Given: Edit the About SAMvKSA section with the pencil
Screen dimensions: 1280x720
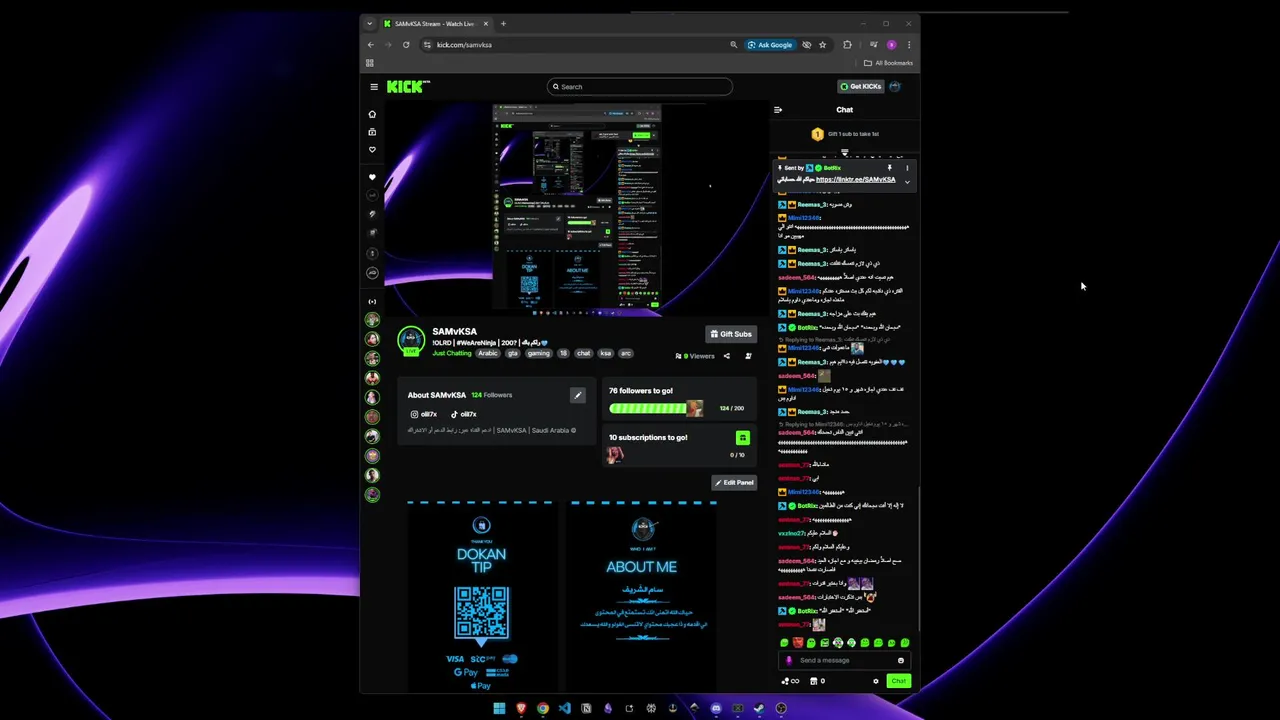Looking at the screenshot, I should coord(577,395).
